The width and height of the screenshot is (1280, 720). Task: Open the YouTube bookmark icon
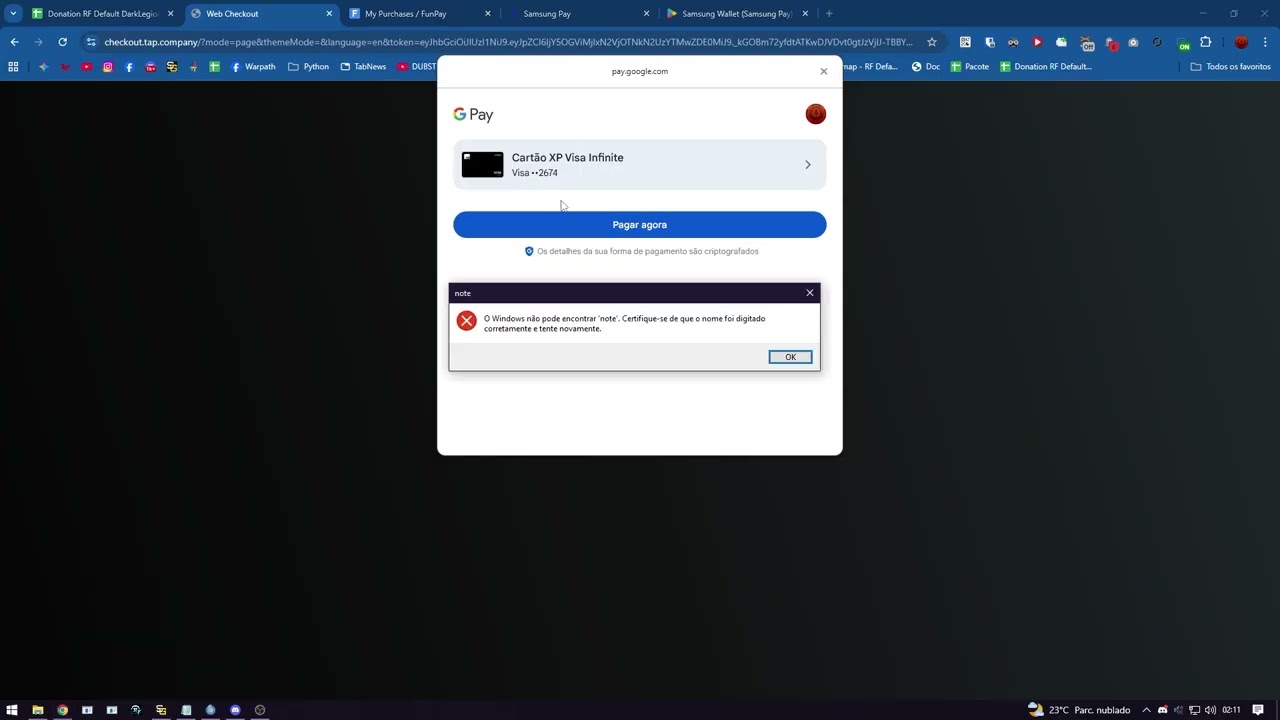86,67
